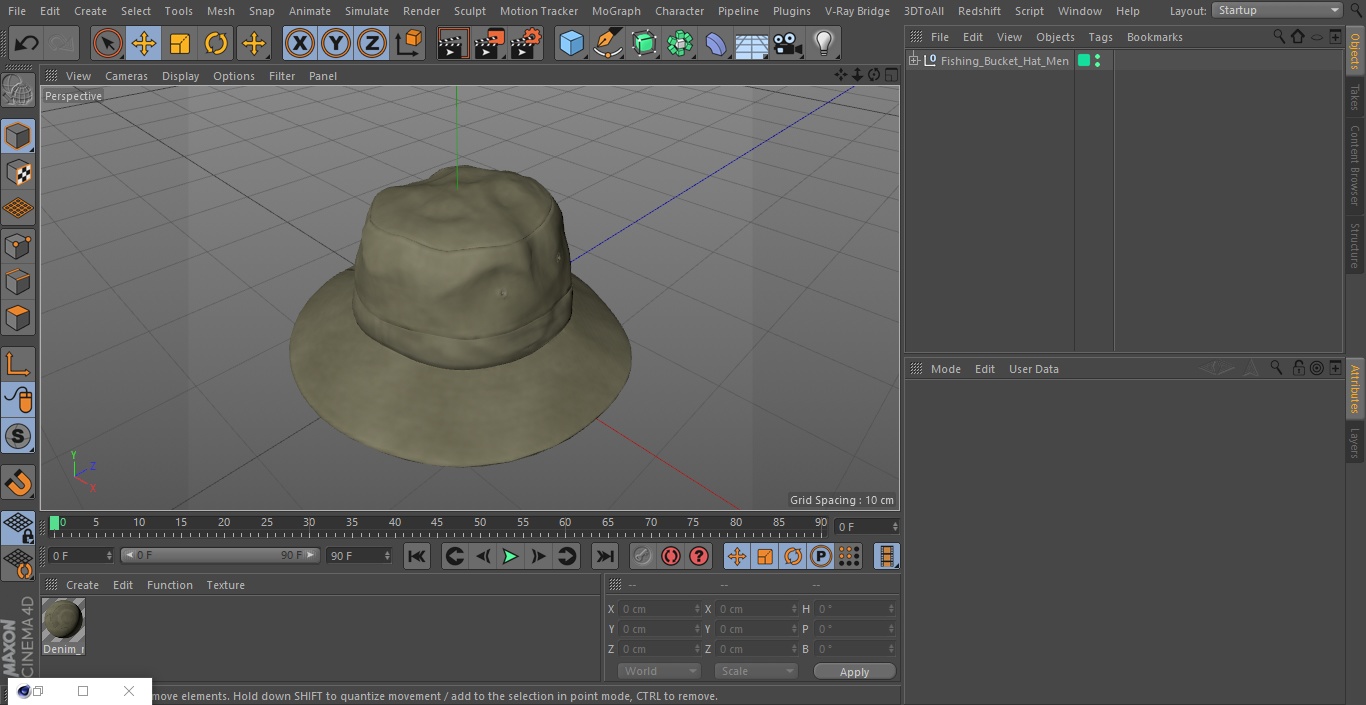
Task: Click the Undo arrow icon
Action: coord(27,43)
